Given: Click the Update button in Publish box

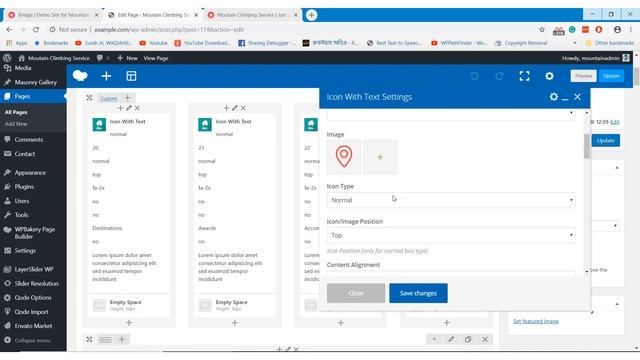Looking at the screenshot, I should (x=606, y=140).
